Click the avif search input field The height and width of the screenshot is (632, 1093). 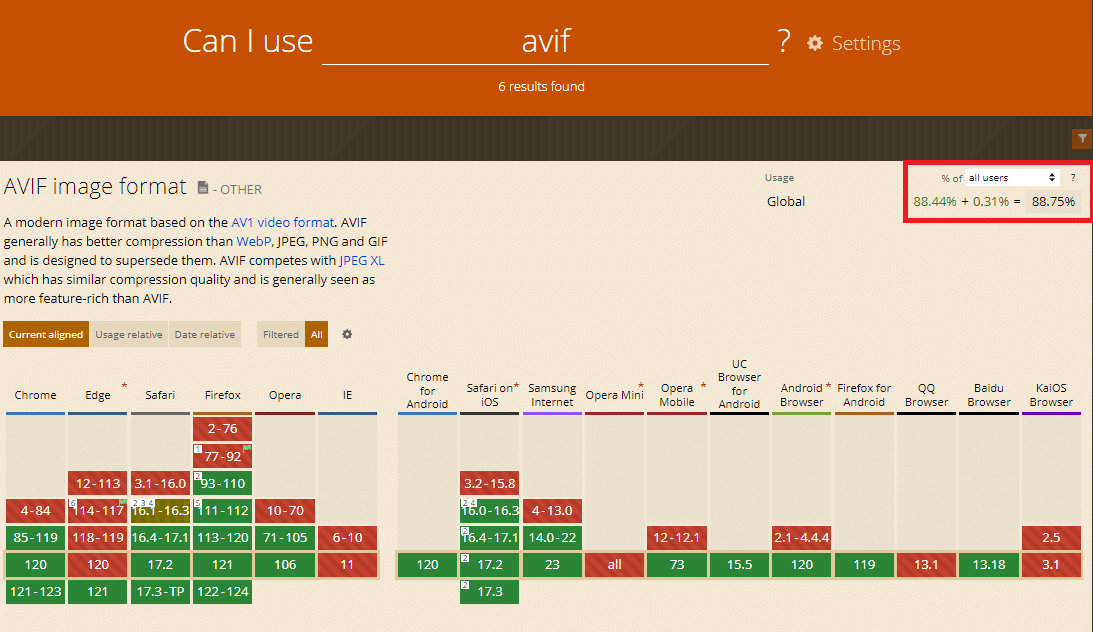tap(545, 38)
